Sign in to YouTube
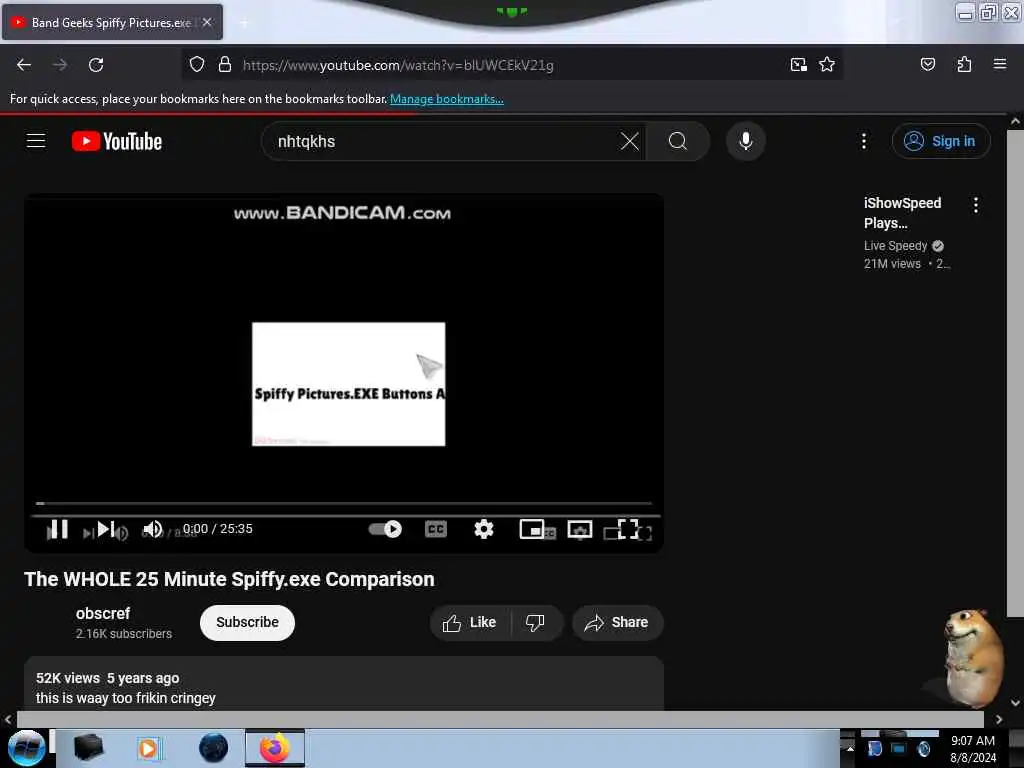Viewport: 1024px width, 768px height. point(941,141)
